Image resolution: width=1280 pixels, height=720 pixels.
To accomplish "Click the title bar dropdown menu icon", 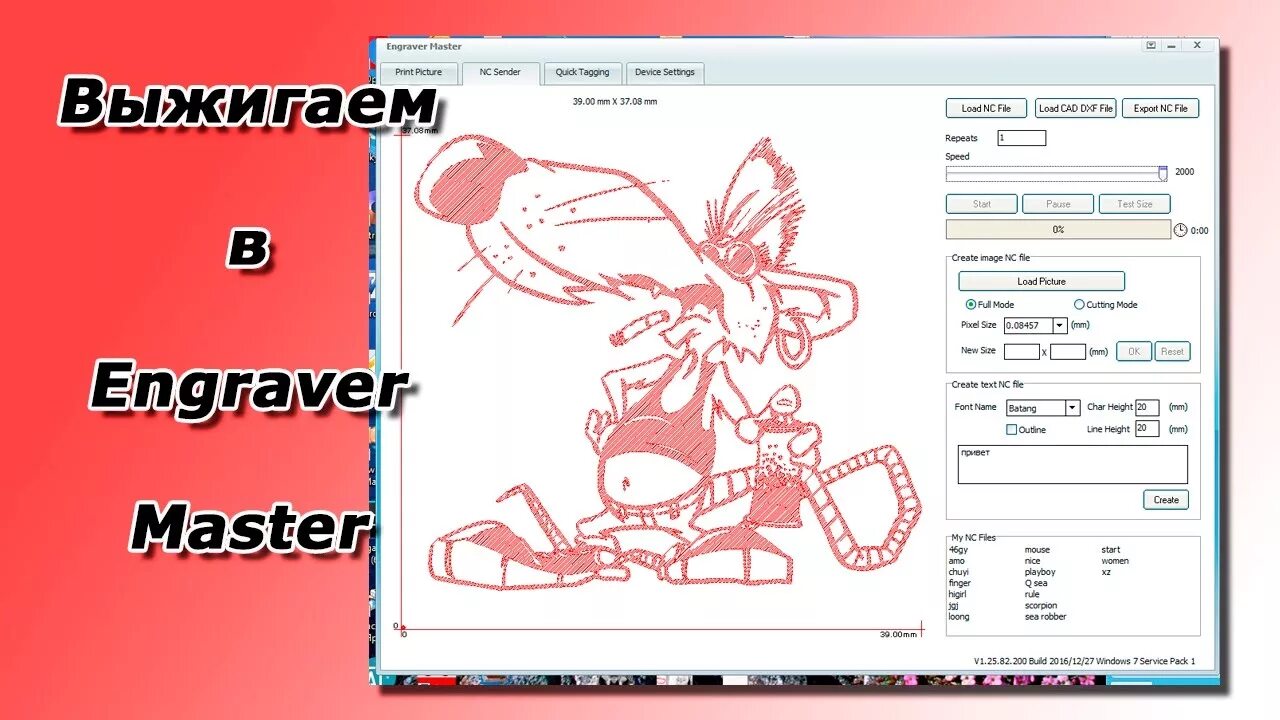I will [x=1151, y=45].
